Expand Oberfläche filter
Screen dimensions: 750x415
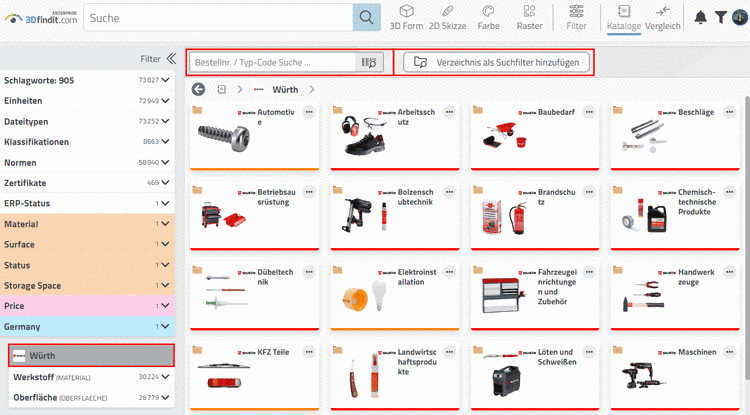[165, 397]
